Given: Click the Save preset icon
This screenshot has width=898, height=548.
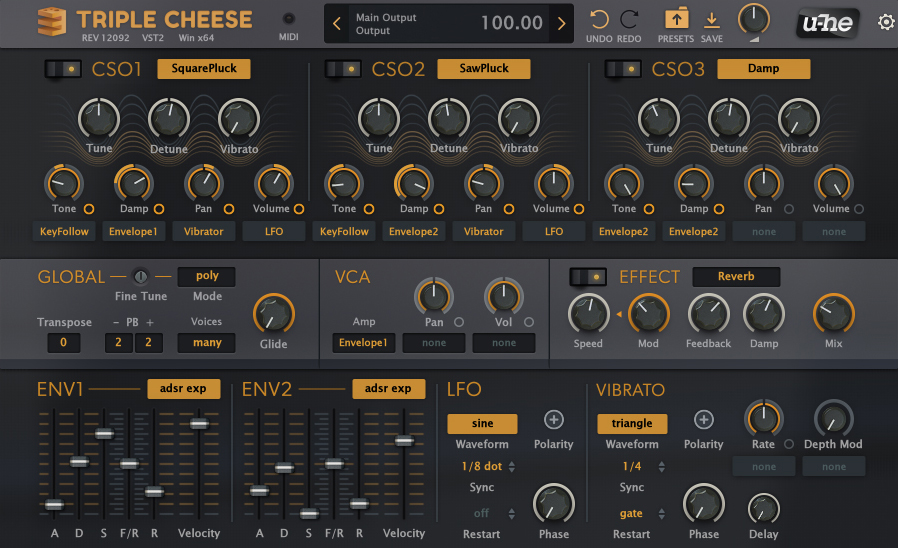Looking at the screenshot, I should point(711,20).
